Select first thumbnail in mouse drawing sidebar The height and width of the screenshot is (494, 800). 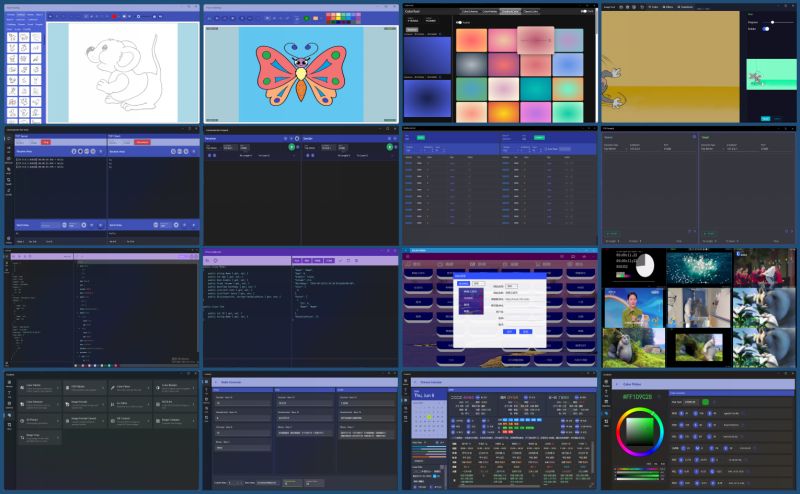[x=12, y=37]
